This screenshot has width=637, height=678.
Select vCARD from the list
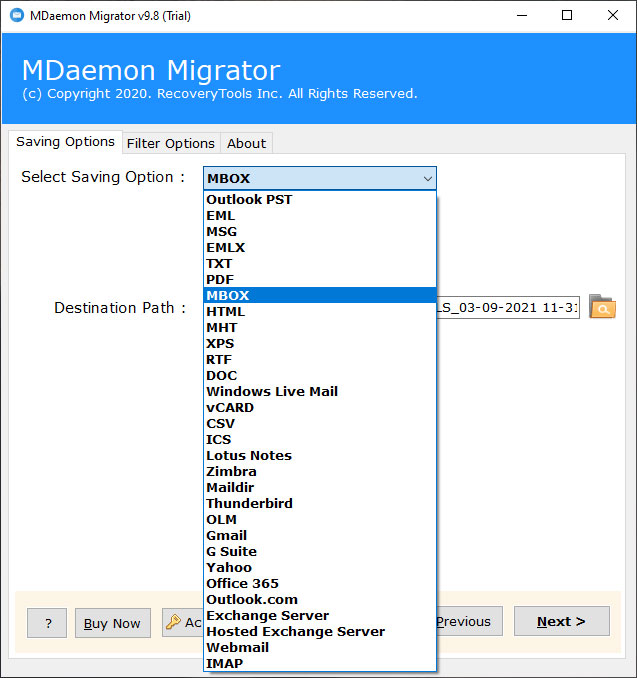pos(320,407)
